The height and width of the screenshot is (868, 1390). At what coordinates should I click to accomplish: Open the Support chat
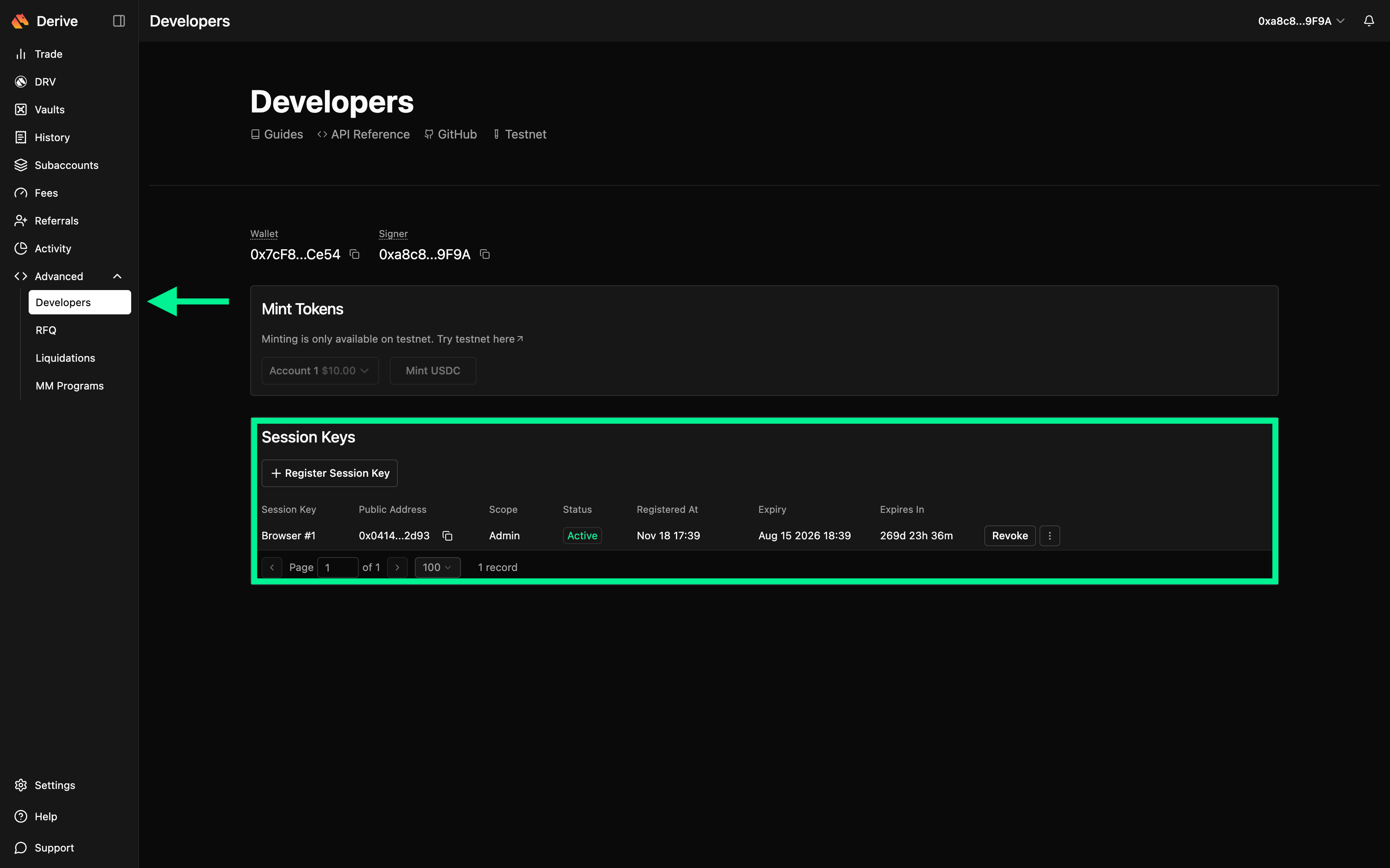coord(54,847)
